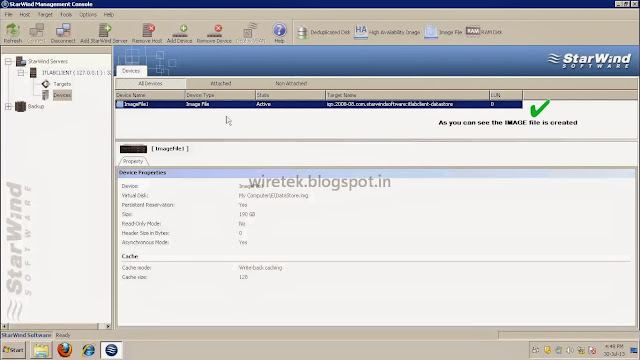Screen dimensions: 640x360
Task: Sort by Device Name column
Action: click(150, 95)
